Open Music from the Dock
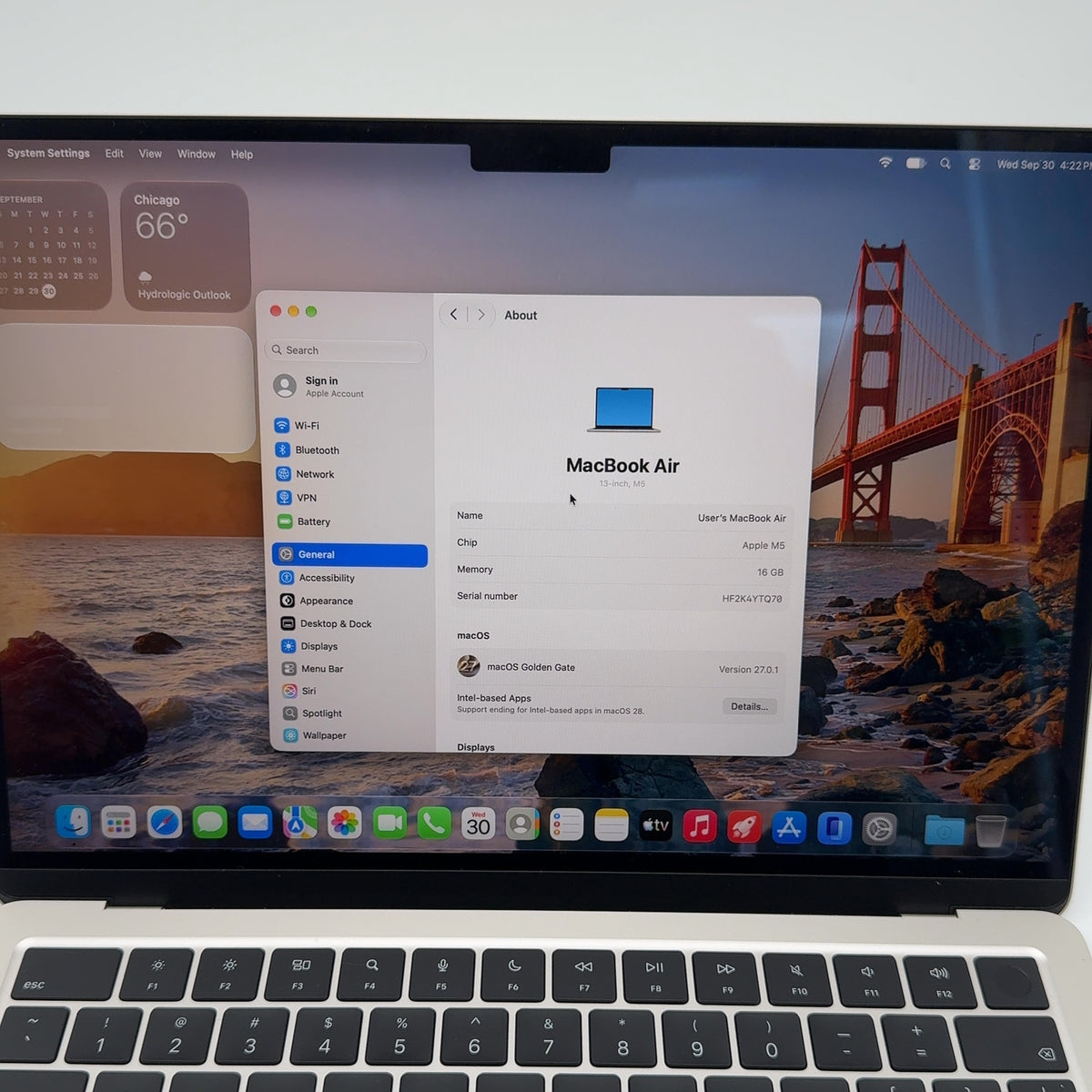The height and width of the screenshot is (1092, 1092). [699, 826]
